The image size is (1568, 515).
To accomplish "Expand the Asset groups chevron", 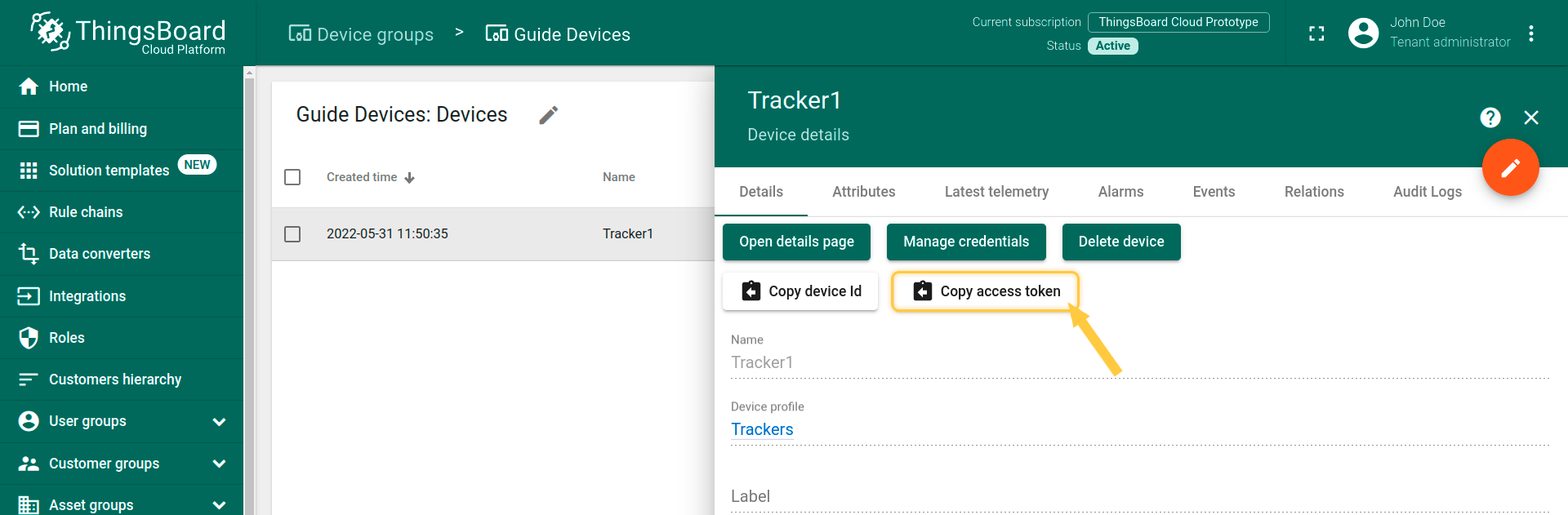I will point(219,505).
